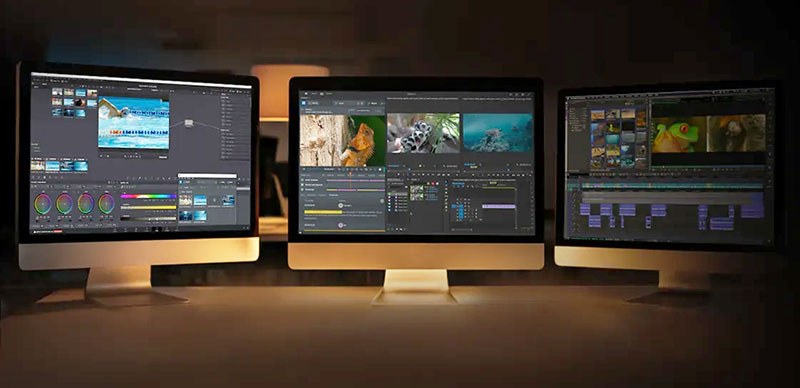
Task: Select the lavender clip in middle monitor's timeline
Action: pos(498,206)
